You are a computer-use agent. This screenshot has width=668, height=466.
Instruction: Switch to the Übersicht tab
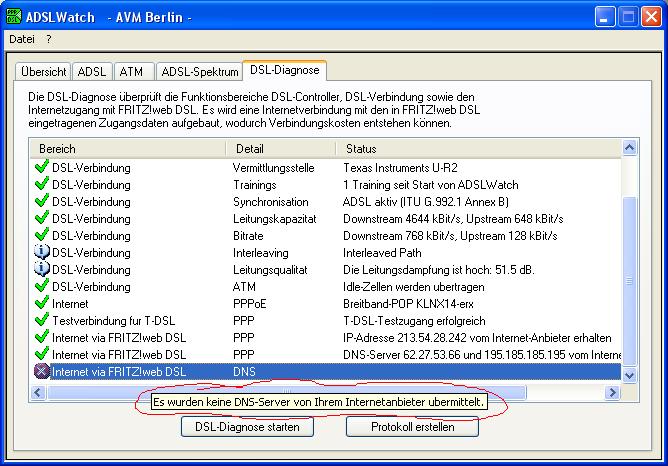pyautogui.click(x=43, y=72)
